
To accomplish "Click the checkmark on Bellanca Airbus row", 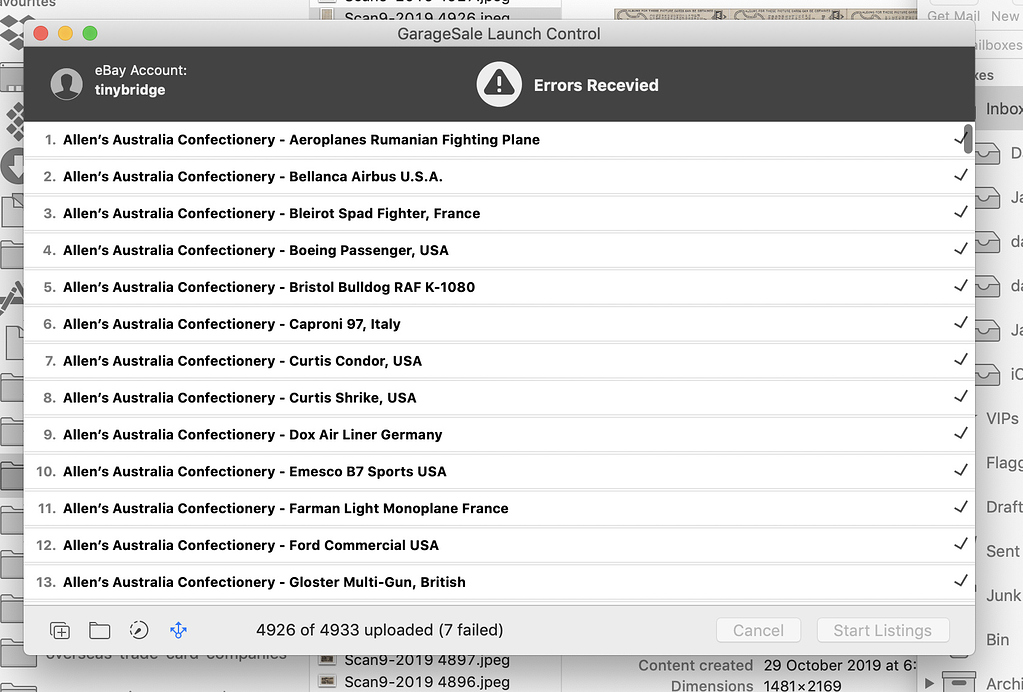I will pos(960,175).
